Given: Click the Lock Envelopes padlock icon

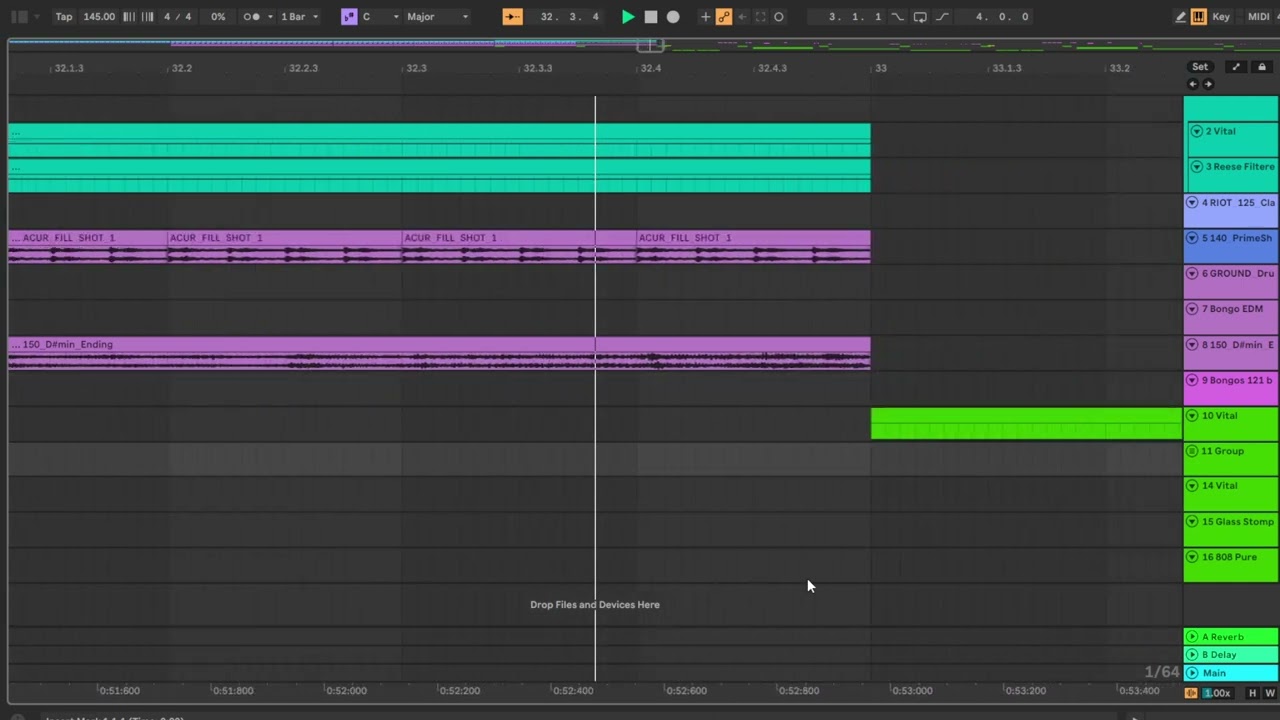Looking at the screenshot, I should coord(1262,67).
